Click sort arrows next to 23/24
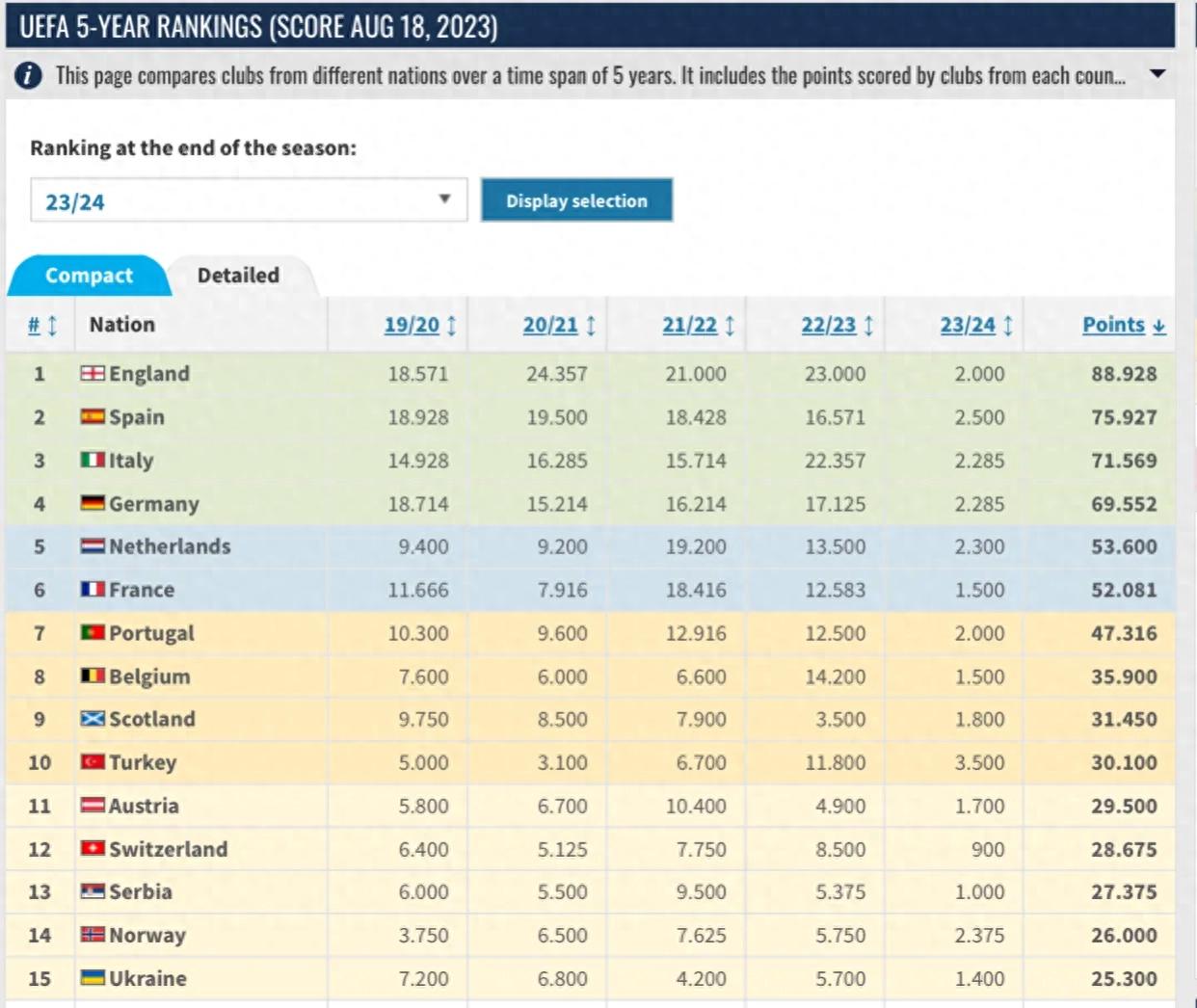The height and width of the screenshot is (1008, 1197). (x=1008, y=326)
